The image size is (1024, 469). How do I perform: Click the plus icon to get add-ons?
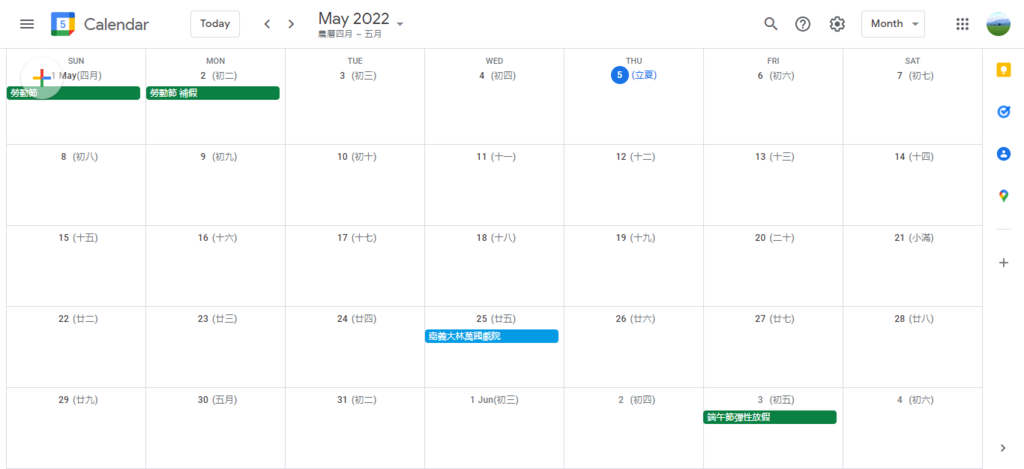point(1003,262)
